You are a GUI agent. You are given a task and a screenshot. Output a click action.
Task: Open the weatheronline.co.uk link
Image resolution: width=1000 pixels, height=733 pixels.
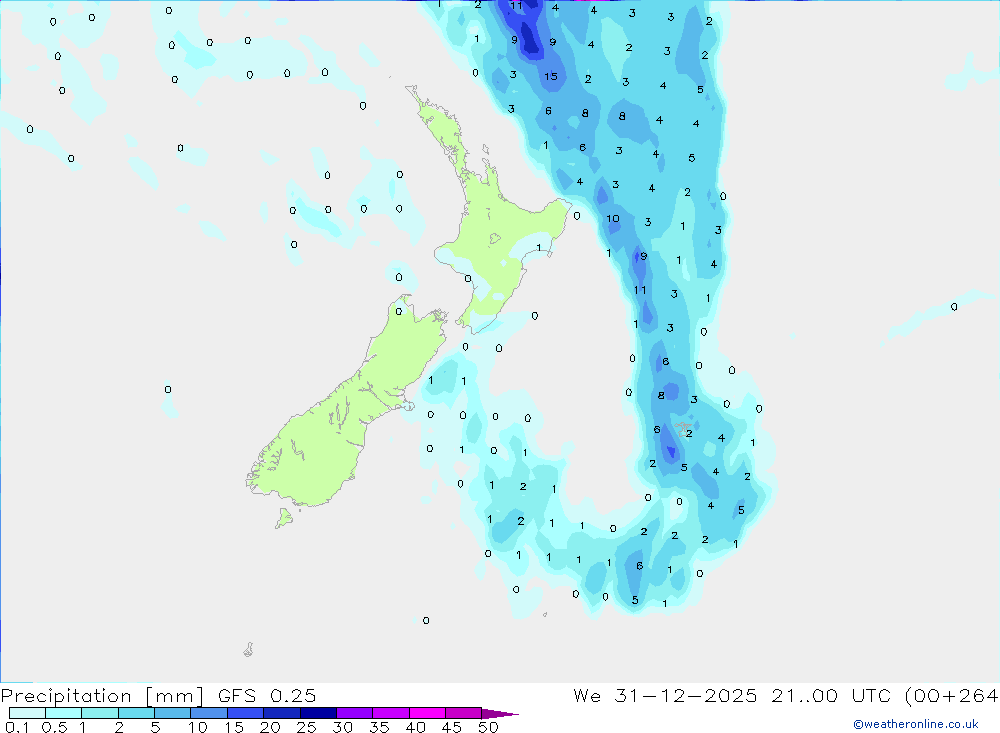916,724
